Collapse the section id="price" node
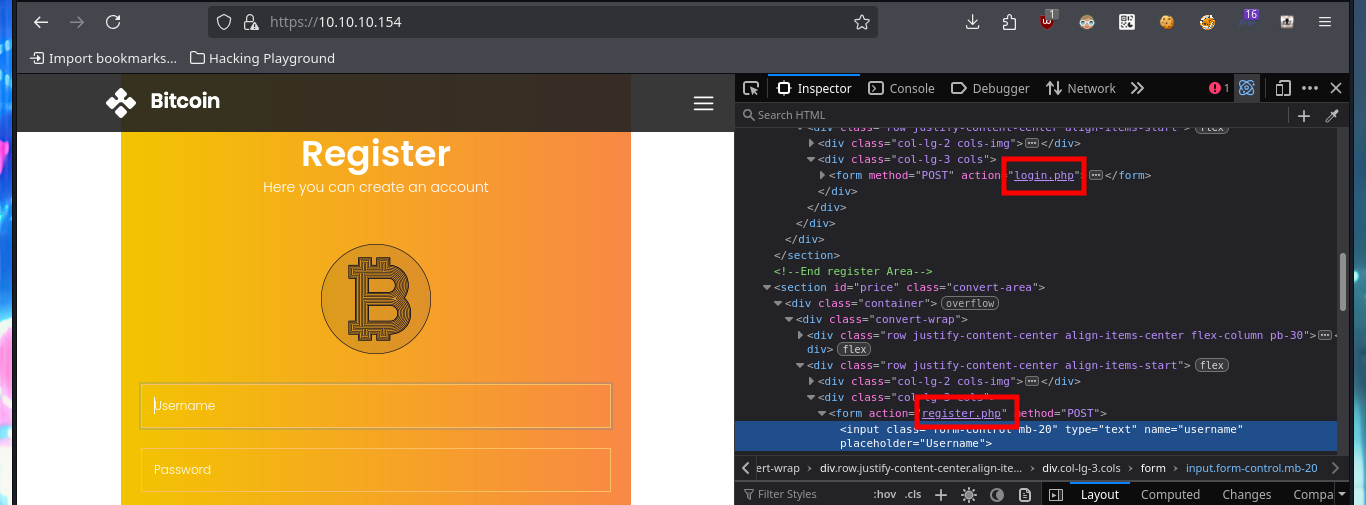This screenshot has width=1366, height=505. 767,288
